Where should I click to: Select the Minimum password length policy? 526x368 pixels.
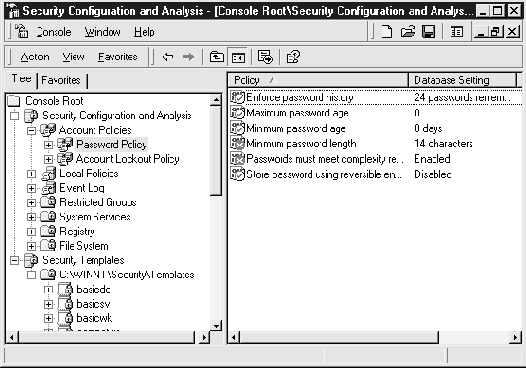coord(301,144)
